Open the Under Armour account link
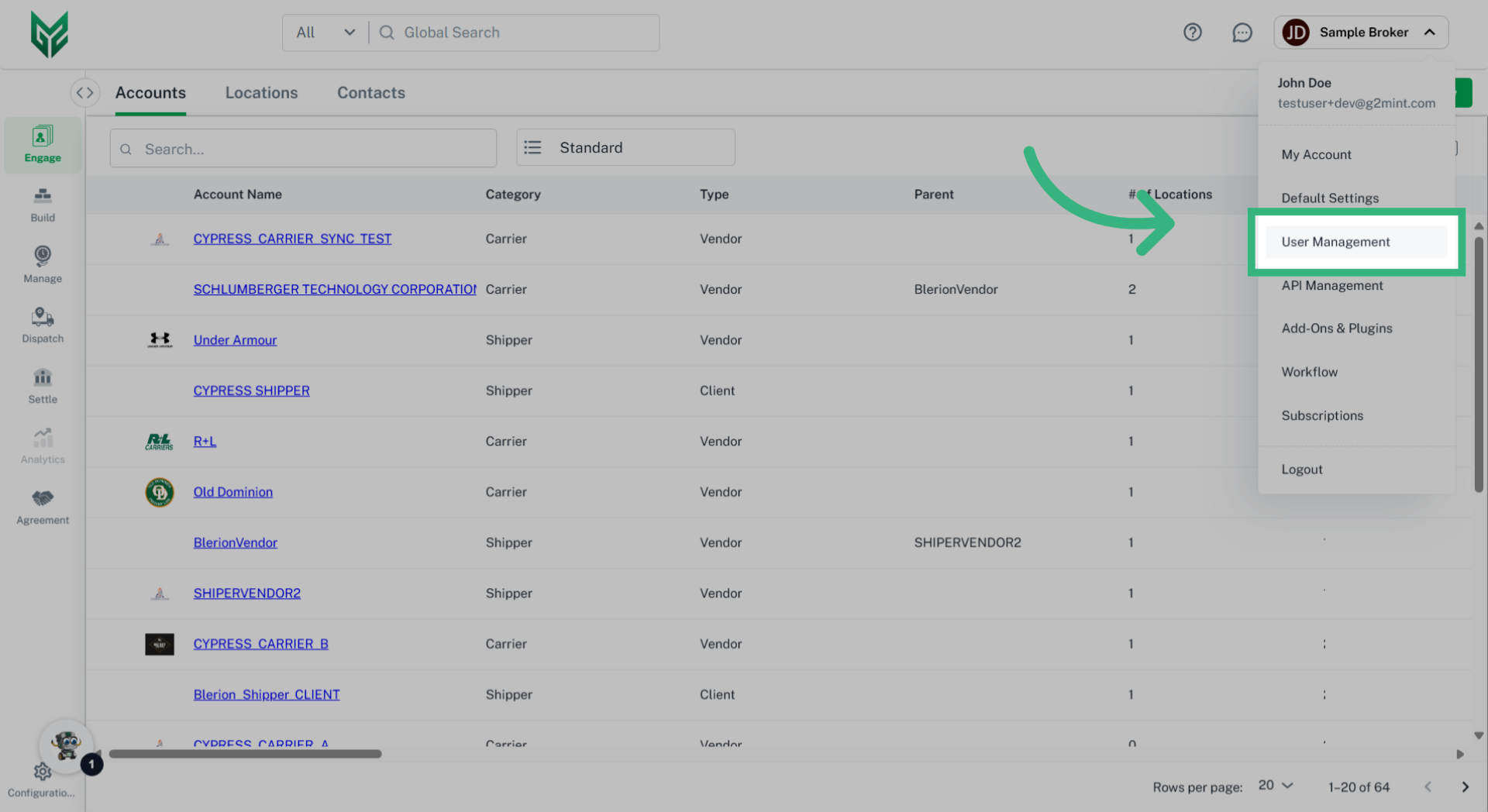Viewport: 1488px width, 812px height. (235, 339)
